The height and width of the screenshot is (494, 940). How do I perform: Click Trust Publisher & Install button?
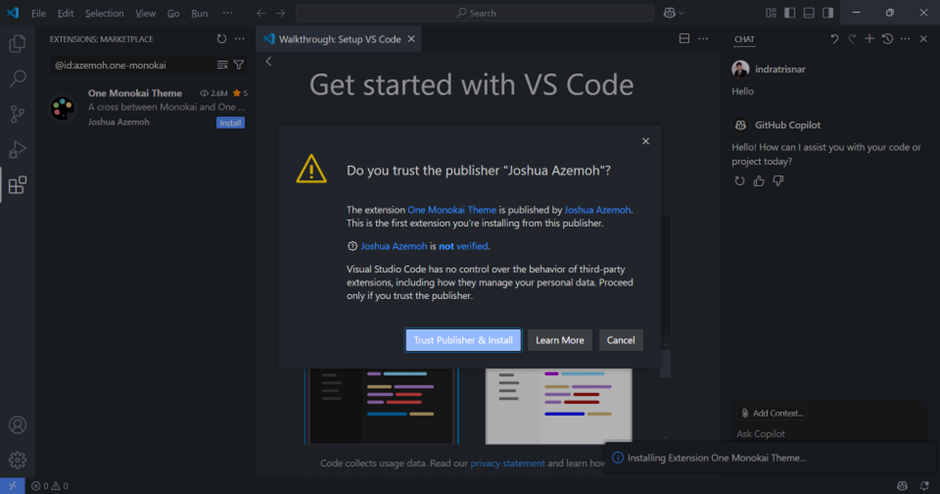coord(463,340)
